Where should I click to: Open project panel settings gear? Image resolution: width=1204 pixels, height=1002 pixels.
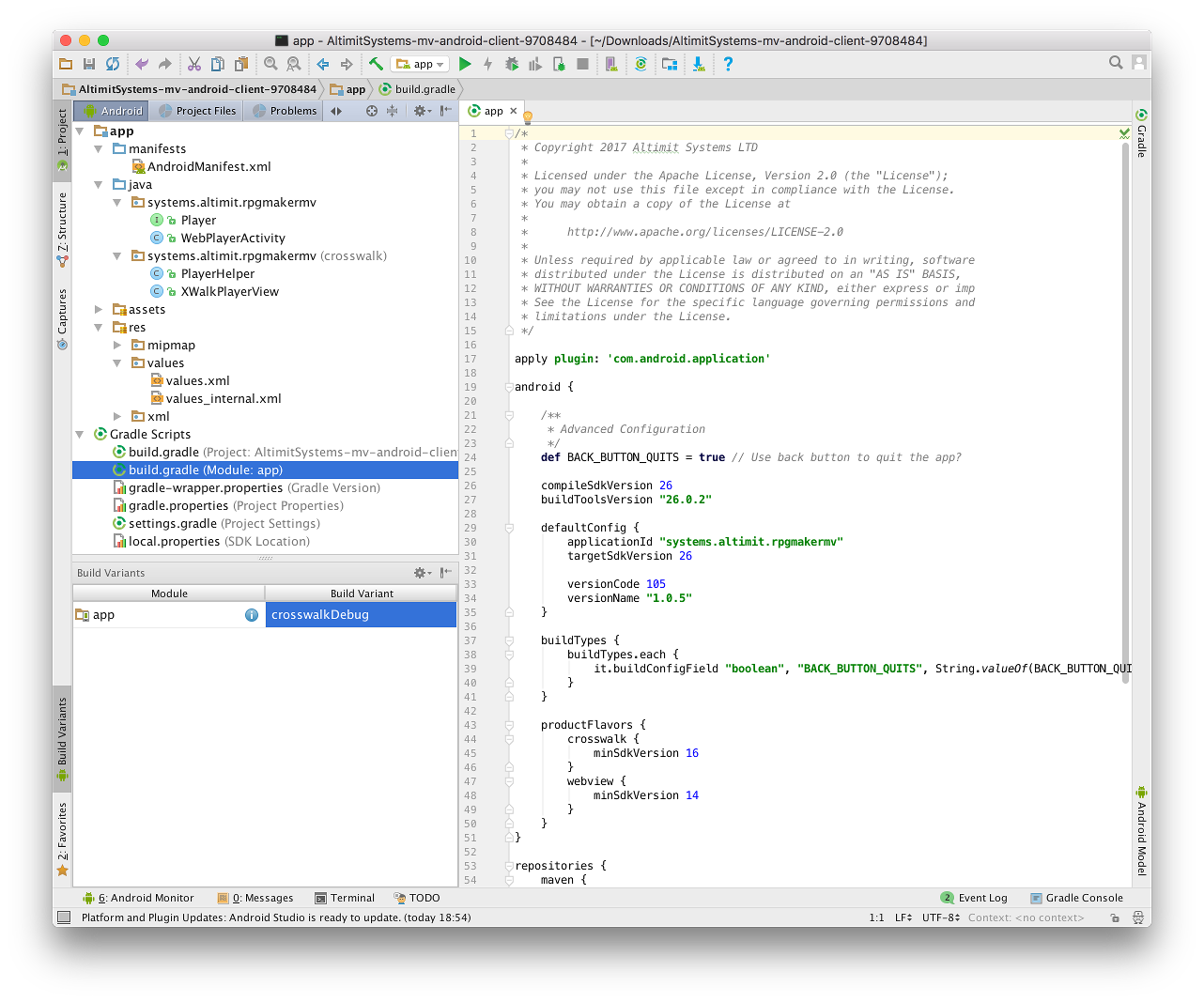(x=422, y=111)
